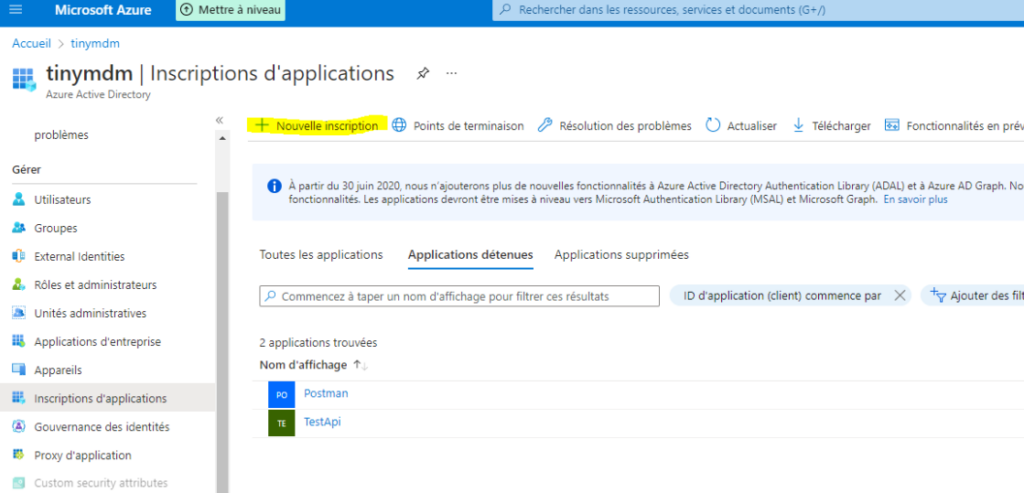Follow the En savoir plus link

(916, 199)
